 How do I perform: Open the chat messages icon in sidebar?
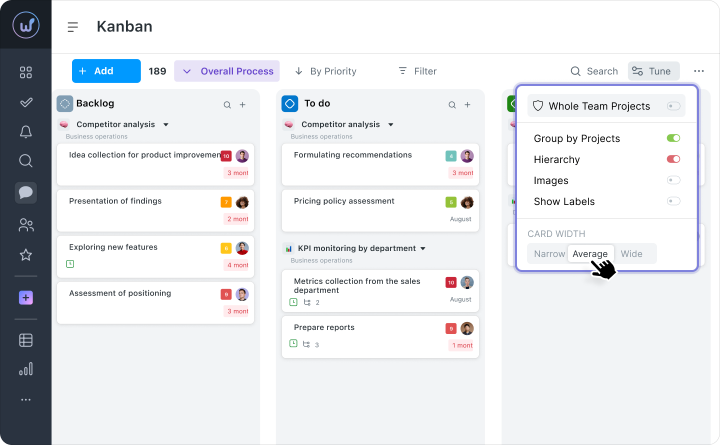tap(26, 193)
